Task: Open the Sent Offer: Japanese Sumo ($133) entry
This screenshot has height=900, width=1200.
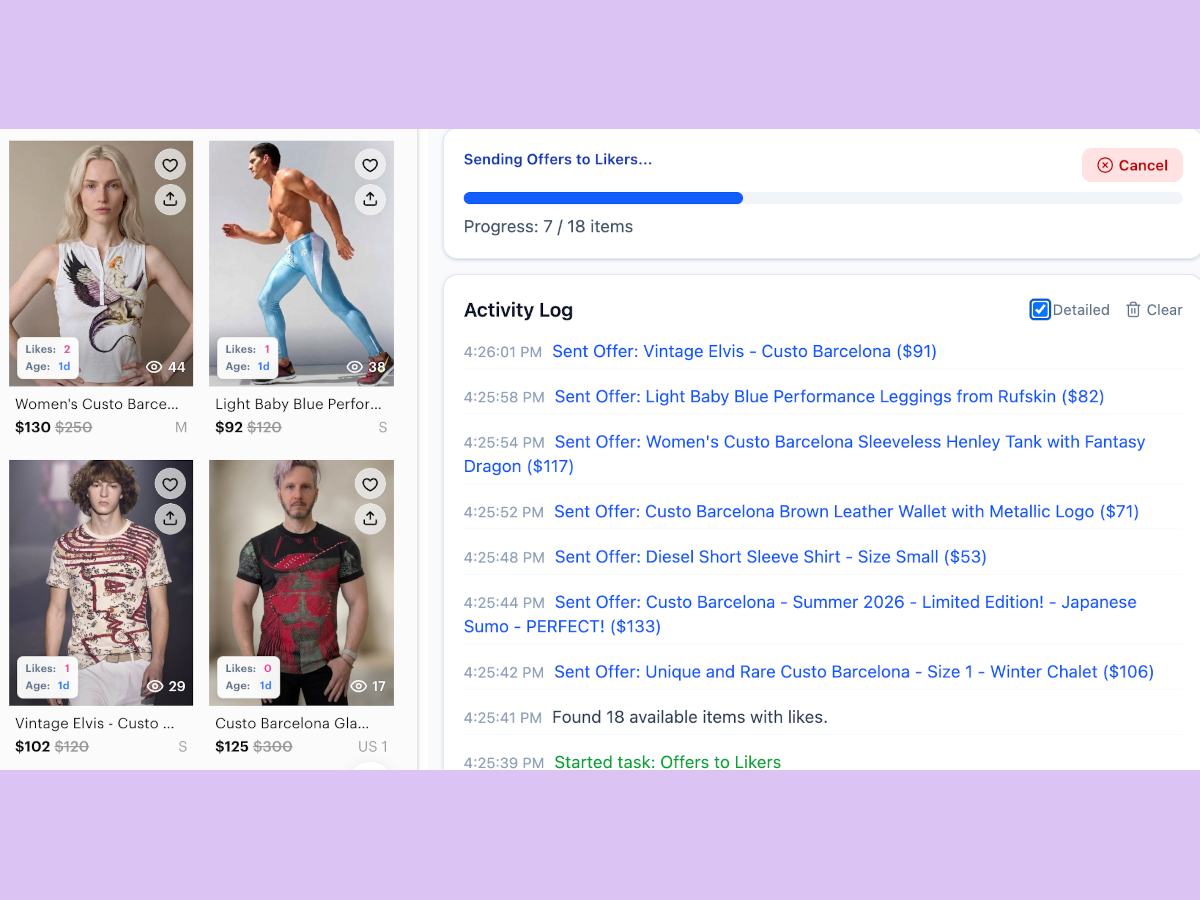Action: pyautogui.click(x=800, y=614)
